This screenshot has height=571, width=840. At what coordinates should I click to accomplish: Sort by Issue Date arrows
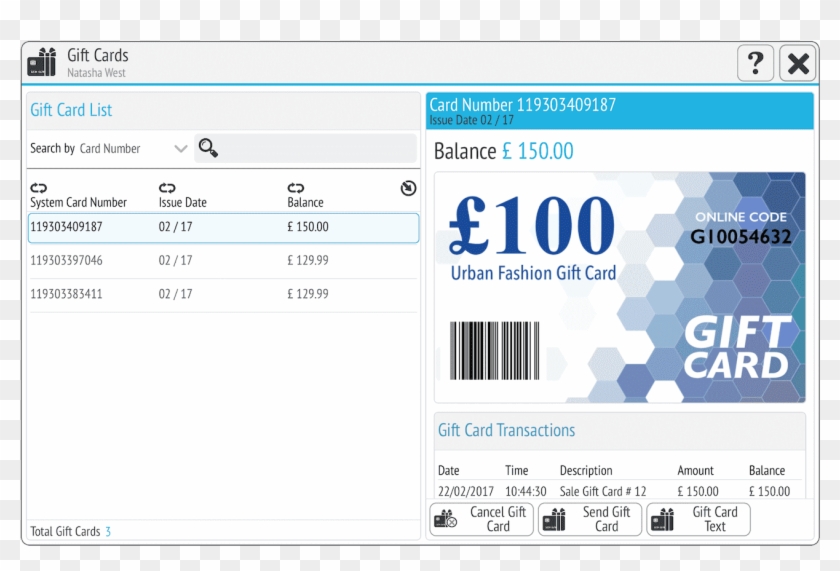tap(167, 188)
